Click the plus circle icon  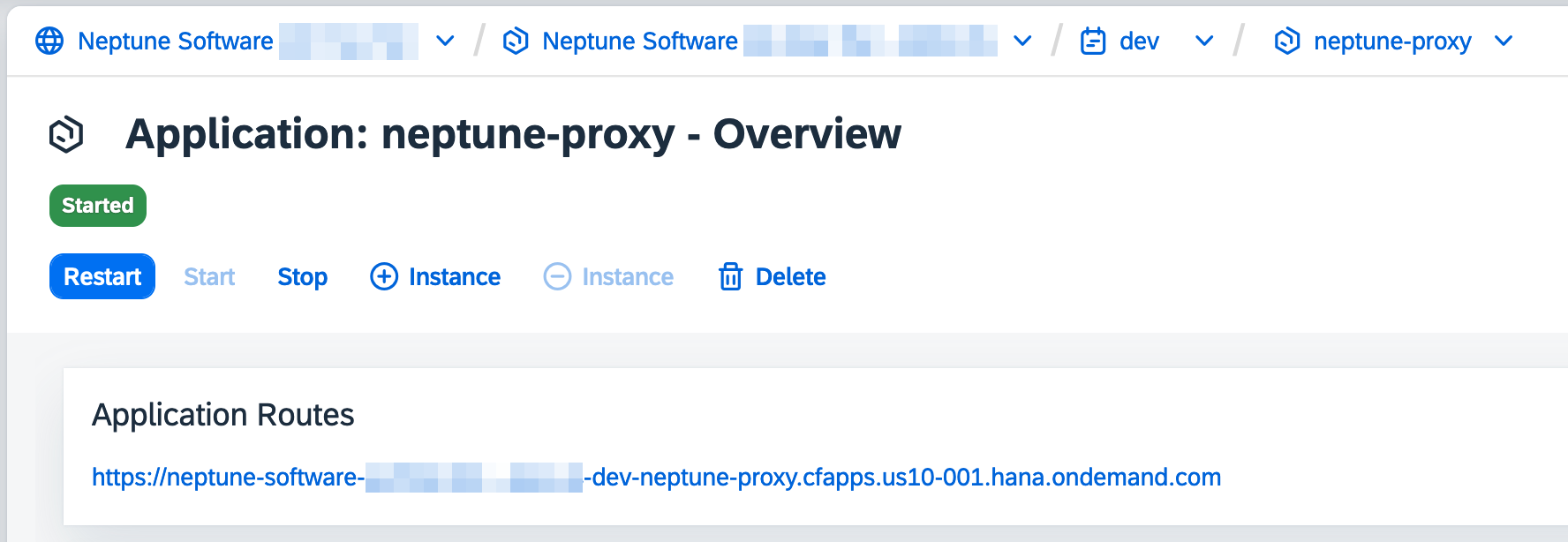384,276
